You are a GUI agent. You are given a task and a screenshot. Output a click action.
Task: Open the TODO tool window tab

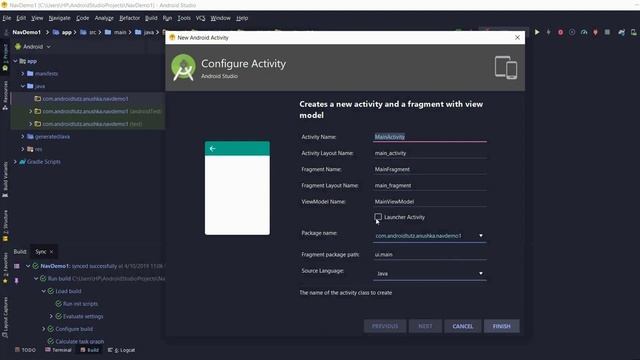click(25, 350)
